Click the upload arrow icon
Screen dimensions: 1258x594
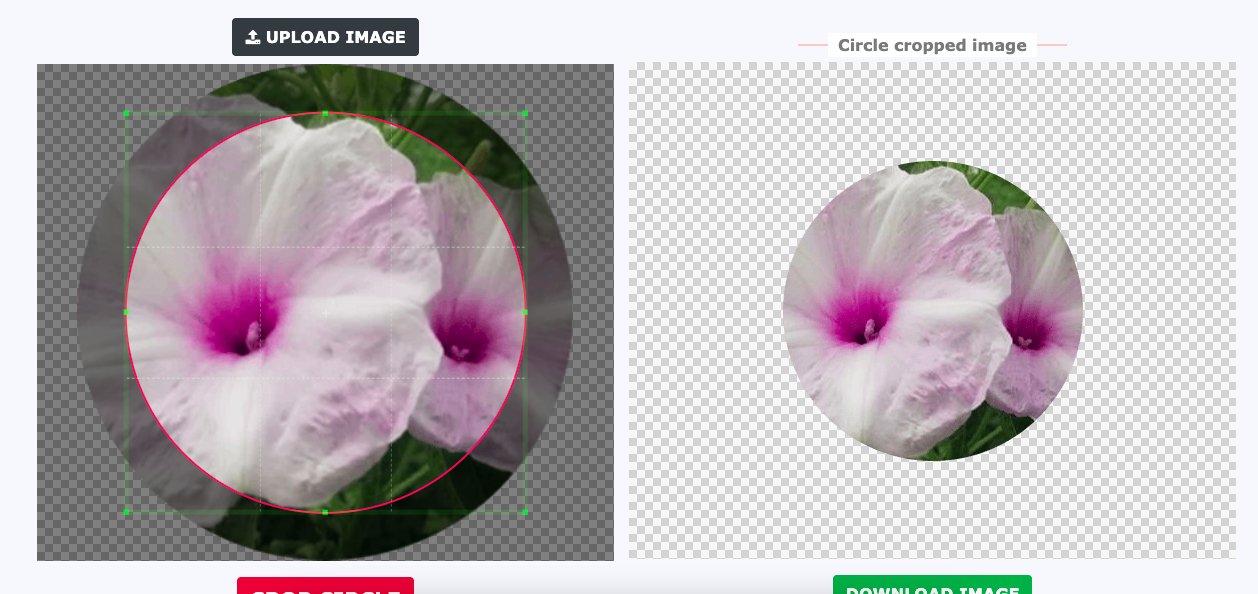pos(253,37)
